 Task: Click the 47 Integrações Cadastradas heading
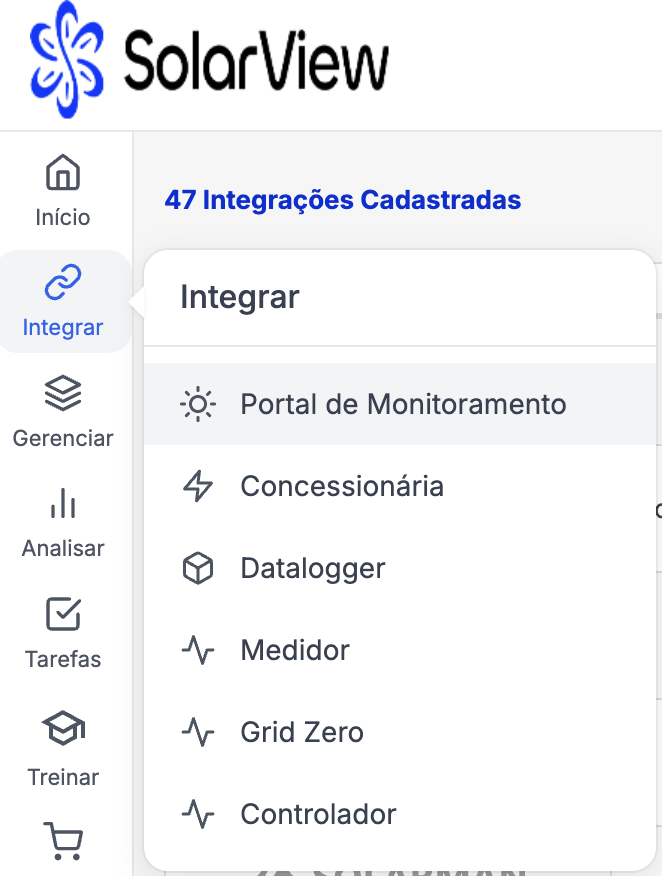pos(343,200)
